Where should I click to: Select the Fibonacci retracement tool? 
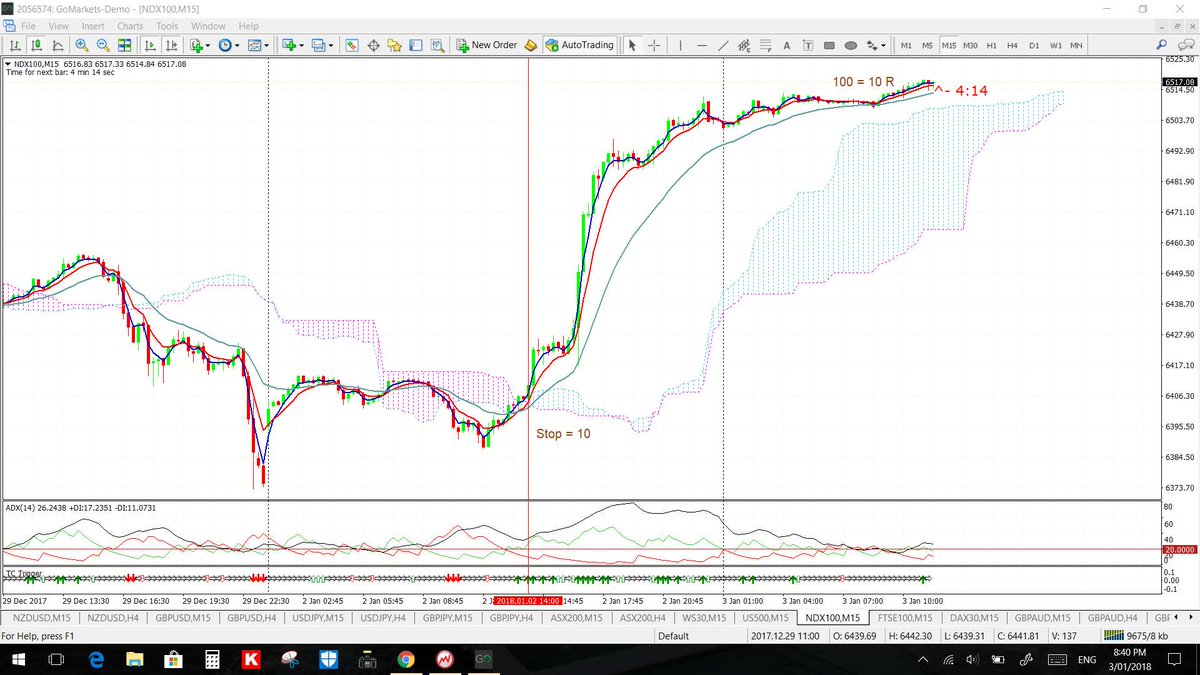765,45
